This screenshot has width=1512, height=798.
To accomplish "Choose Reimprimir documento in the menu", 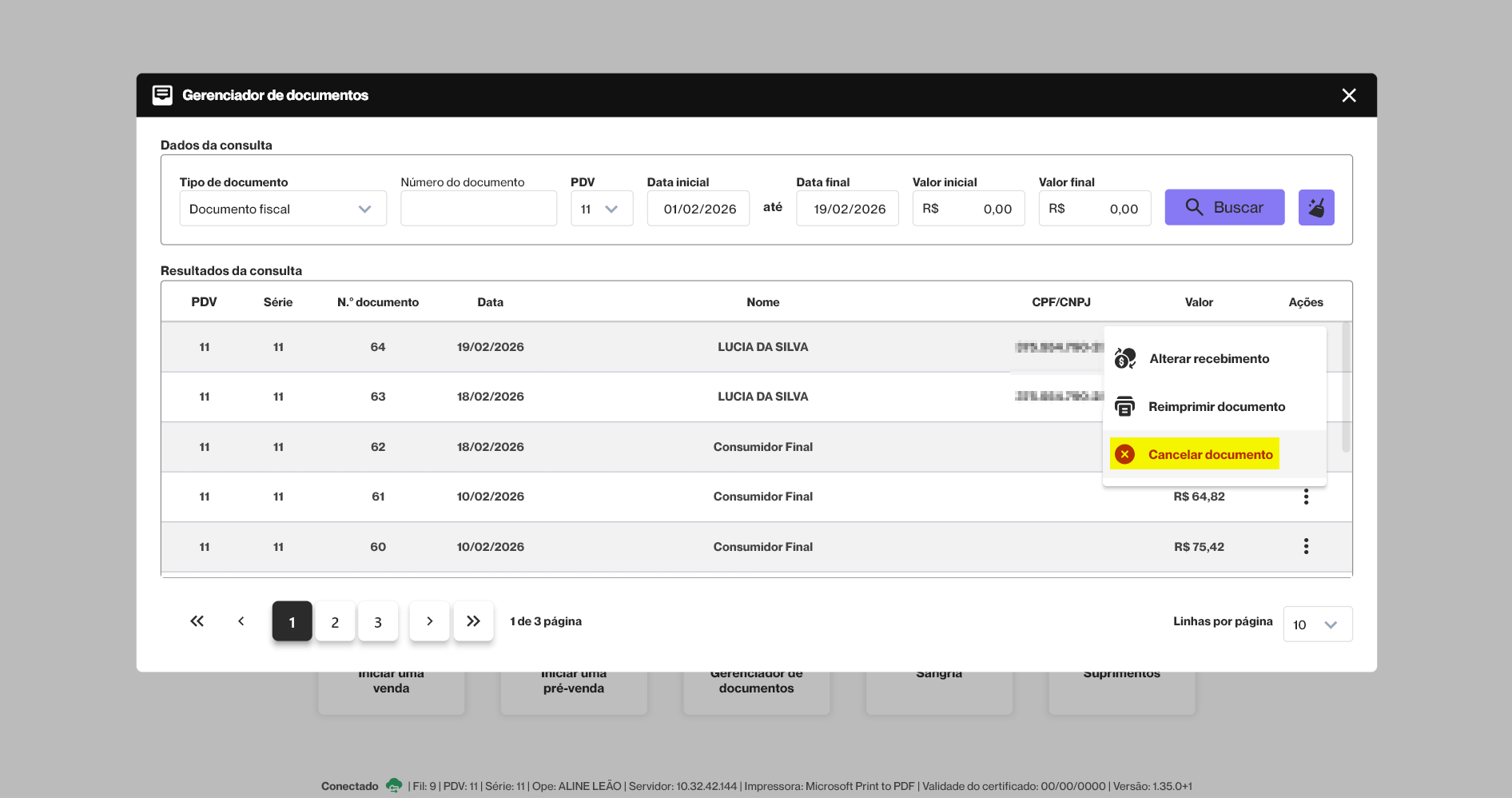I will (x=1216, y=407).
